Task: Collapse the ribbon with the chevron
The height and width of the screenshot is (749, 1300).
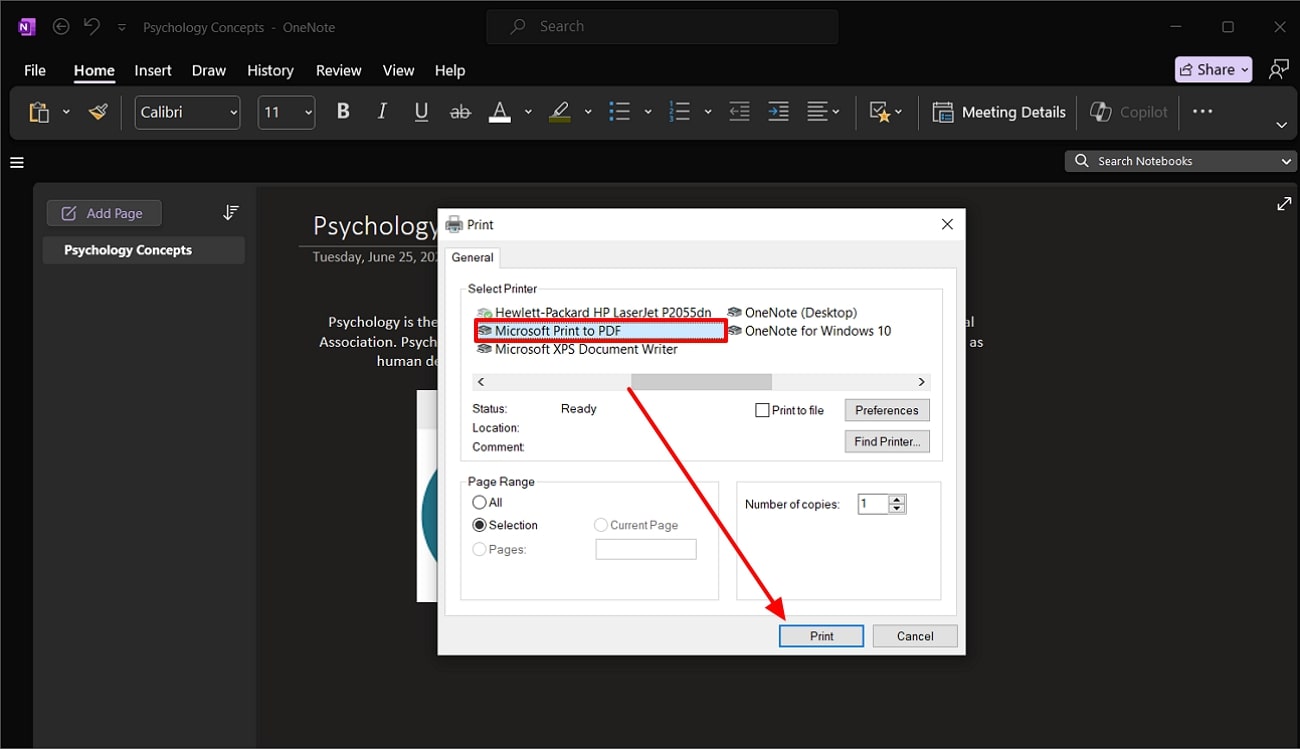Action: coord(1281,125)
